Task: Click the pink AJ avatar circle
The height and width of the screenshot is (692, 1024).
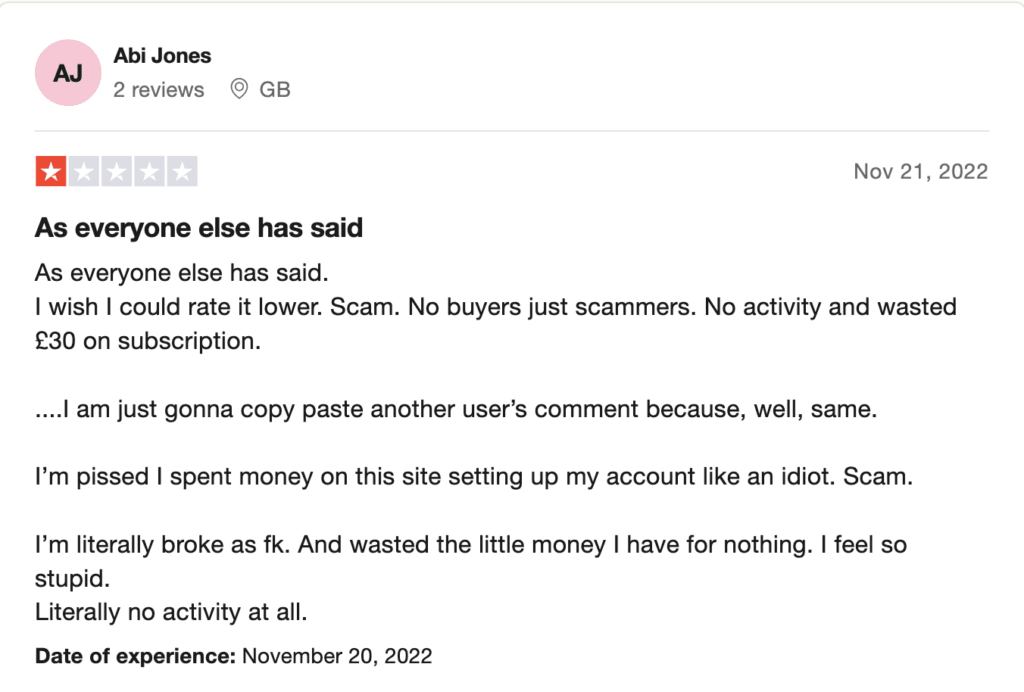Action: (68, 72)
